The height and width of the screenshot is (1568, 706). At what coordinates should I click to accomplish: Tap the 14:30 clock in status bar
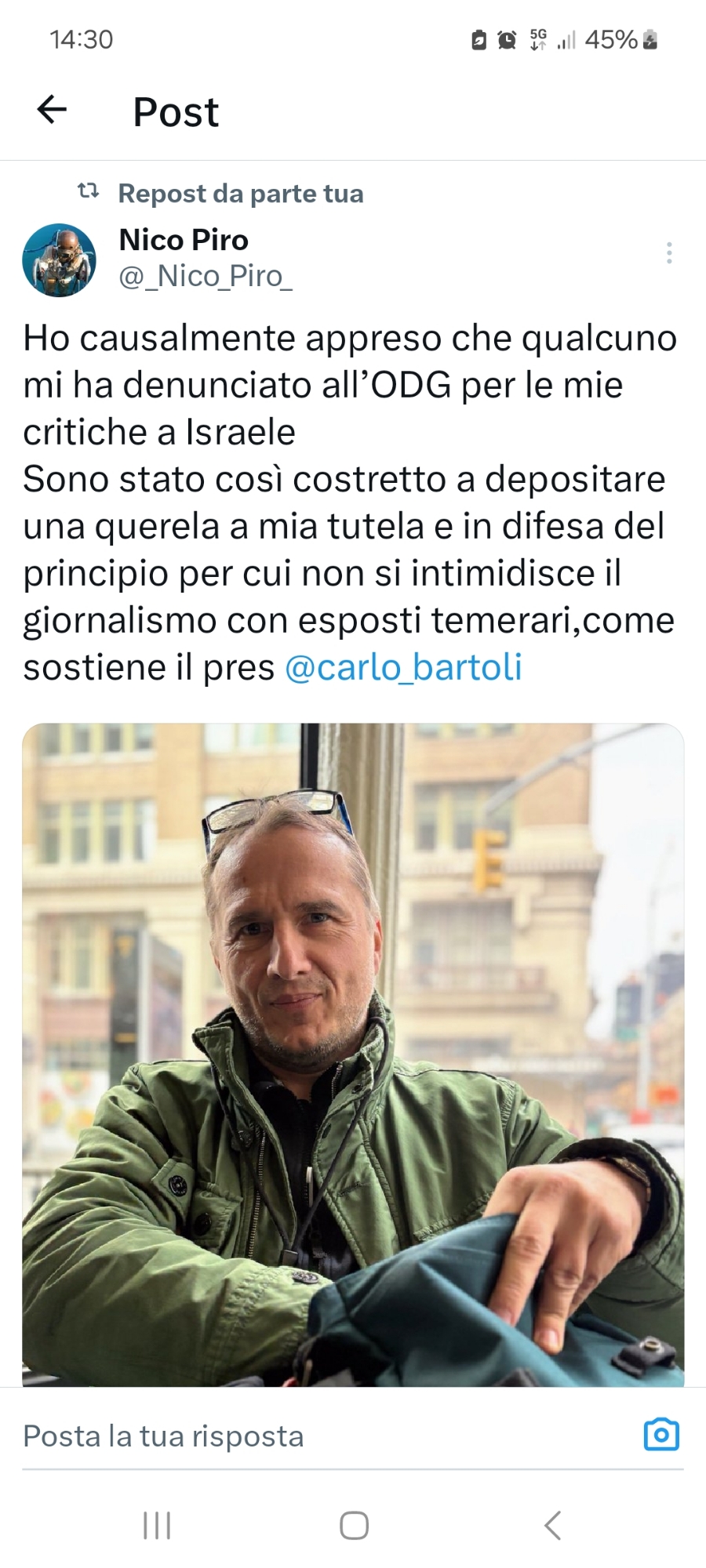(82, 39)
